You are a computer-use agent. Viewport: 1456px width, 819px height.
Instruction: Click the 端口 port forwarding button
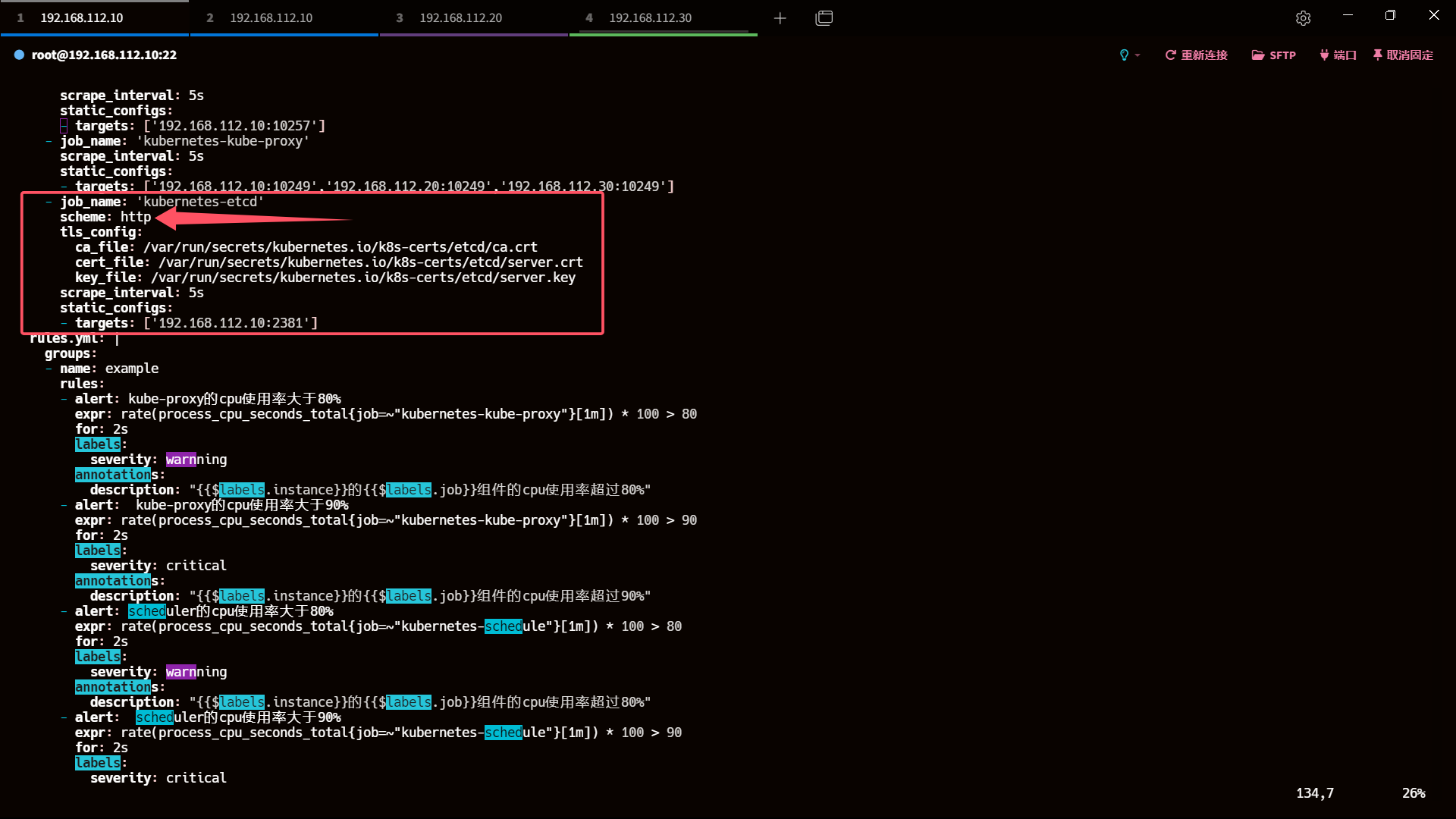(1338, 55)
